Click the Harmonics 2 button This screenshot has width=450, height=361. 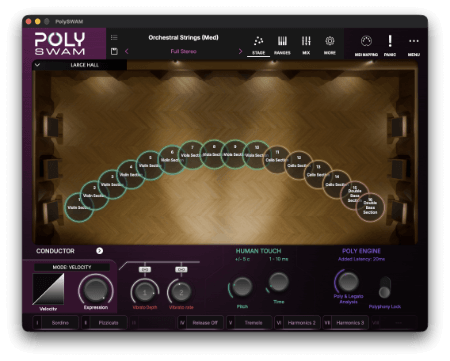click(297, 323)
